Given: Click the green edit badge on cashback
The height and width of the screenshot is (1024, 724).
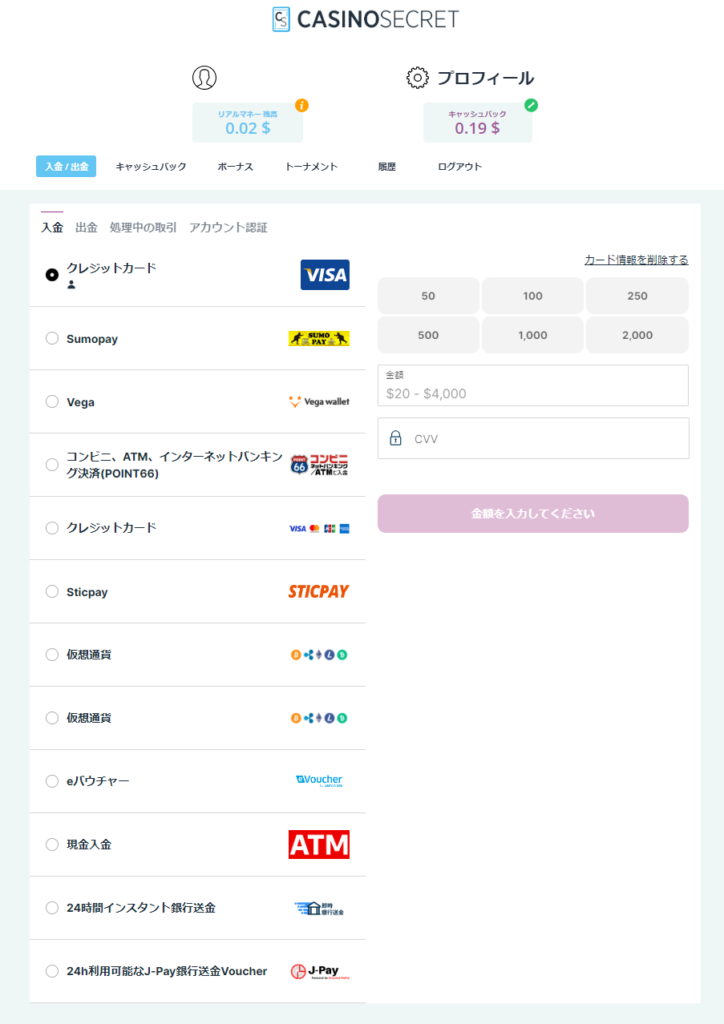Looking at the screenshot, I should pyautogui.click(x=531, y=105).
